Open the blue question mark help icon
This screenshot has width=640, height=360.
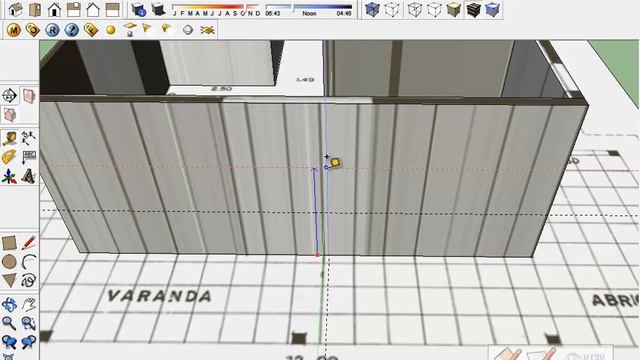[x=72, y=30]
